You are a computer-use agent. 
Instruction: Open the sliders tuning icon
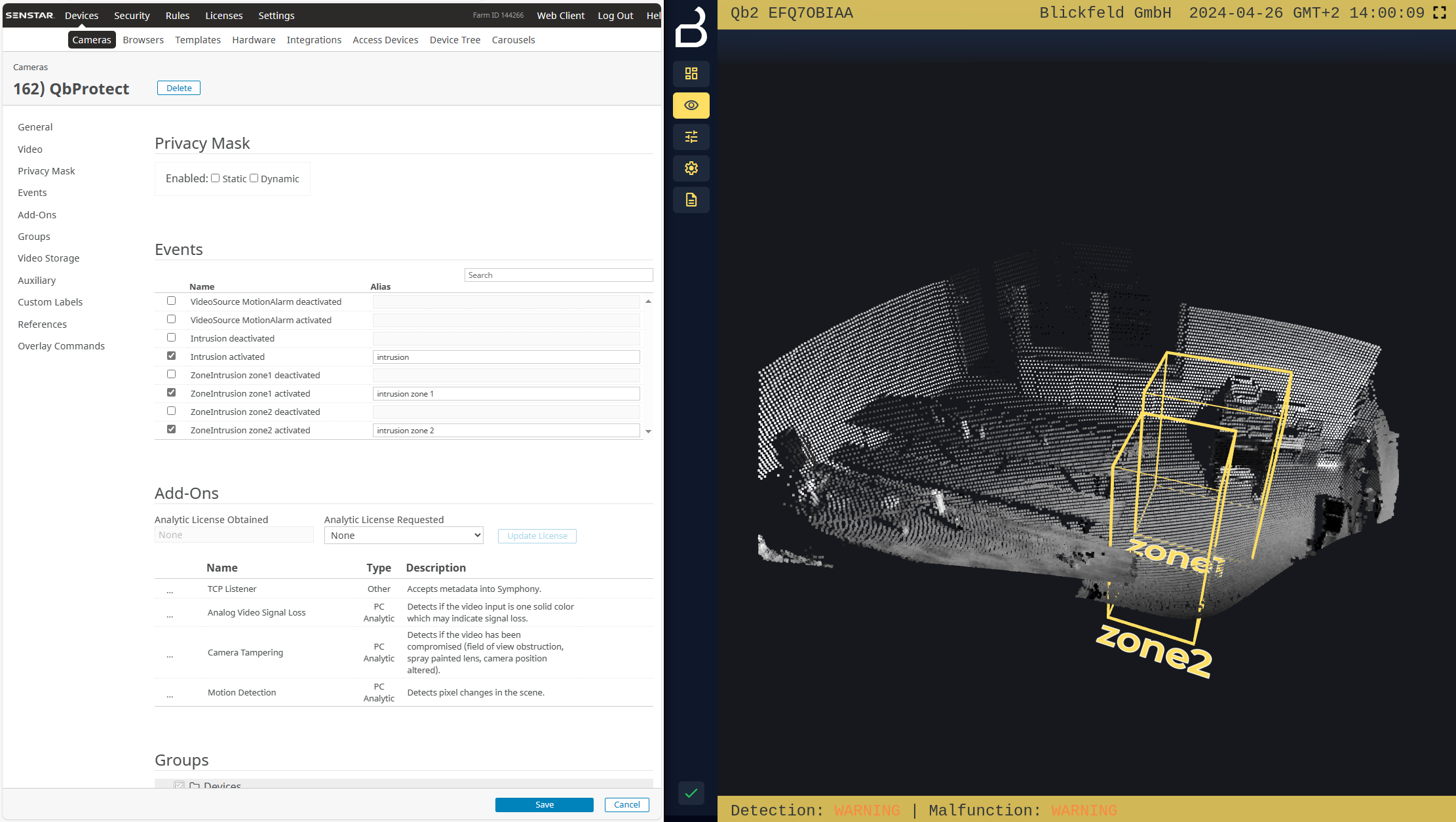pos(691,137)
